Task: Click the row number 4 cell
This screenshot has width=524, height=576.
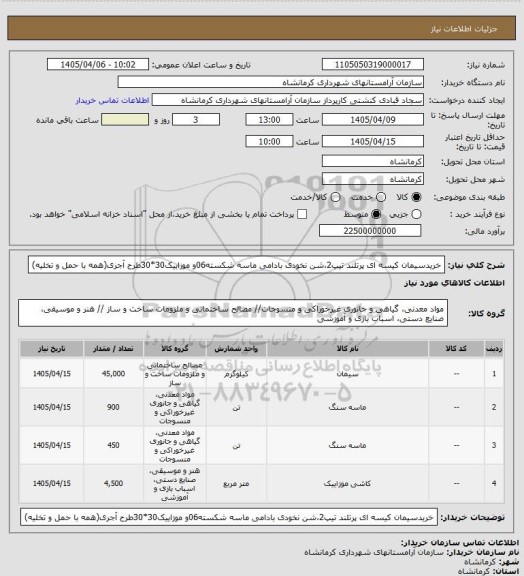Action: pos(494,484)
